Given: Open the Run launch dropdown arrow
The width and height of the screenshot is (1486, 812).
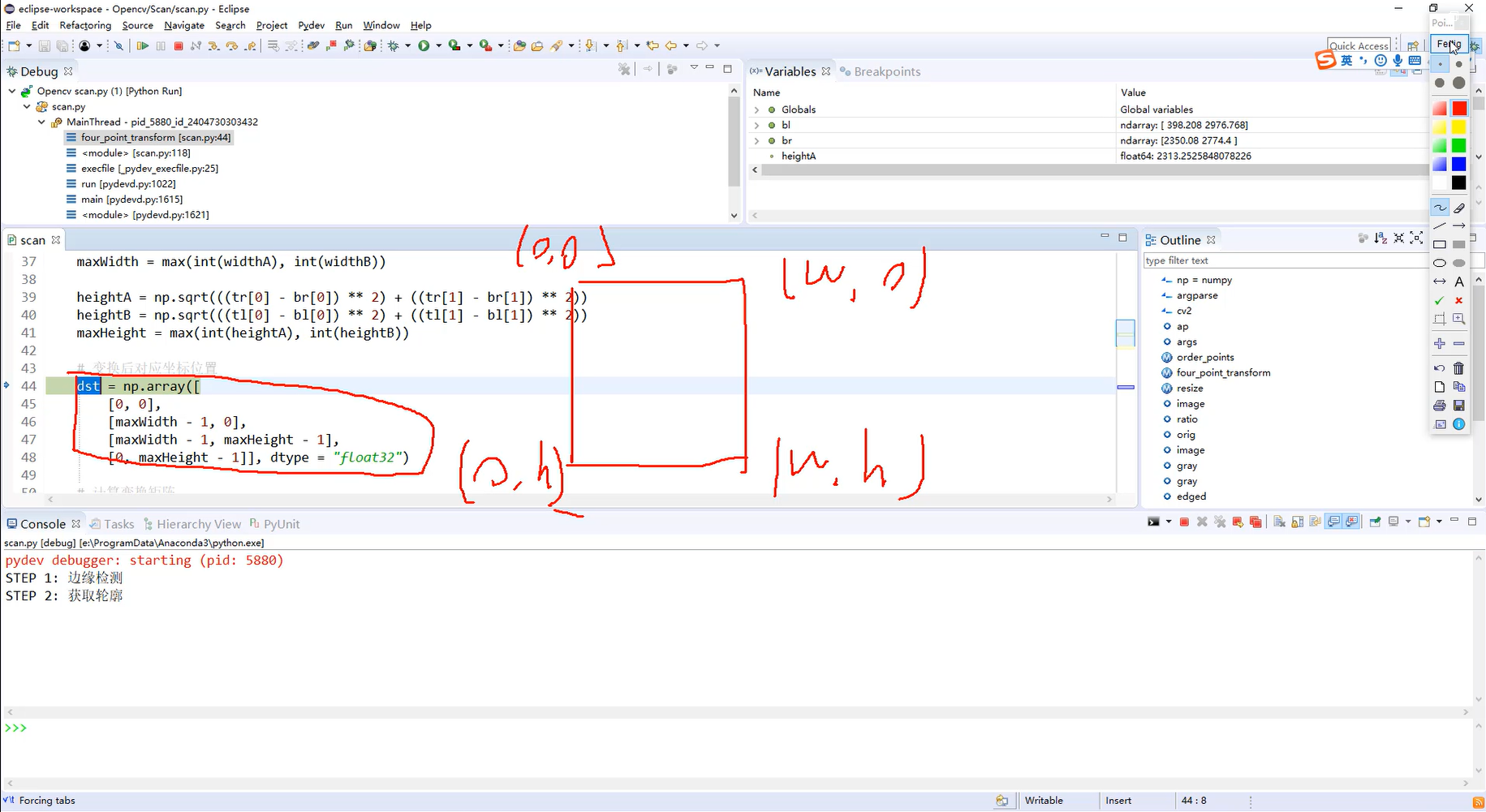Looking at the screenshot, I should (x=439, y=46).
